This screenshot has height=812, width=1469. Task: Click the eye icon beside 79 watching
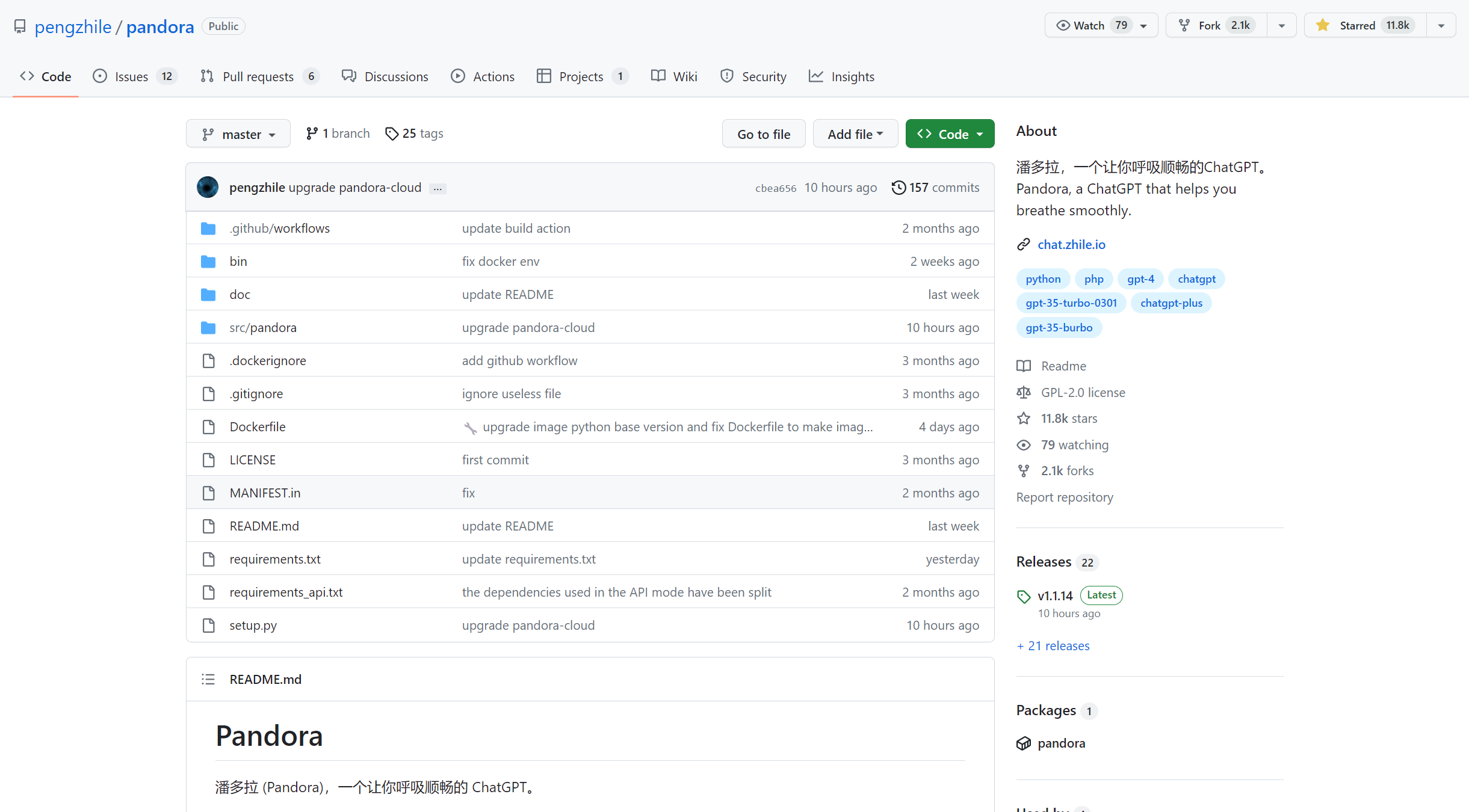[1024, 445]
